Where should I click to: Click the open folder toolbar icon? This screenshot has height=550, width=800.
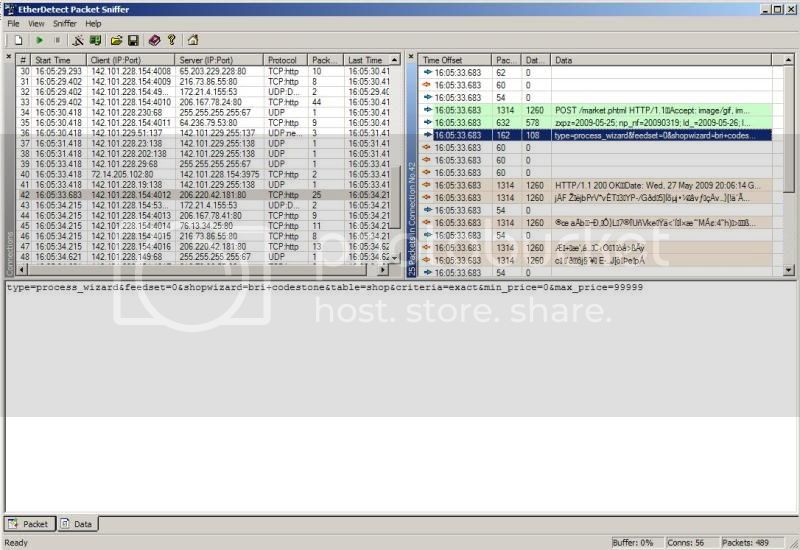pos(116,40)
